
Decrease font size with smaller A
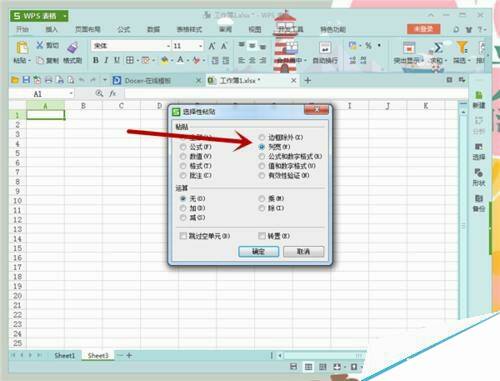click(224, 46)
